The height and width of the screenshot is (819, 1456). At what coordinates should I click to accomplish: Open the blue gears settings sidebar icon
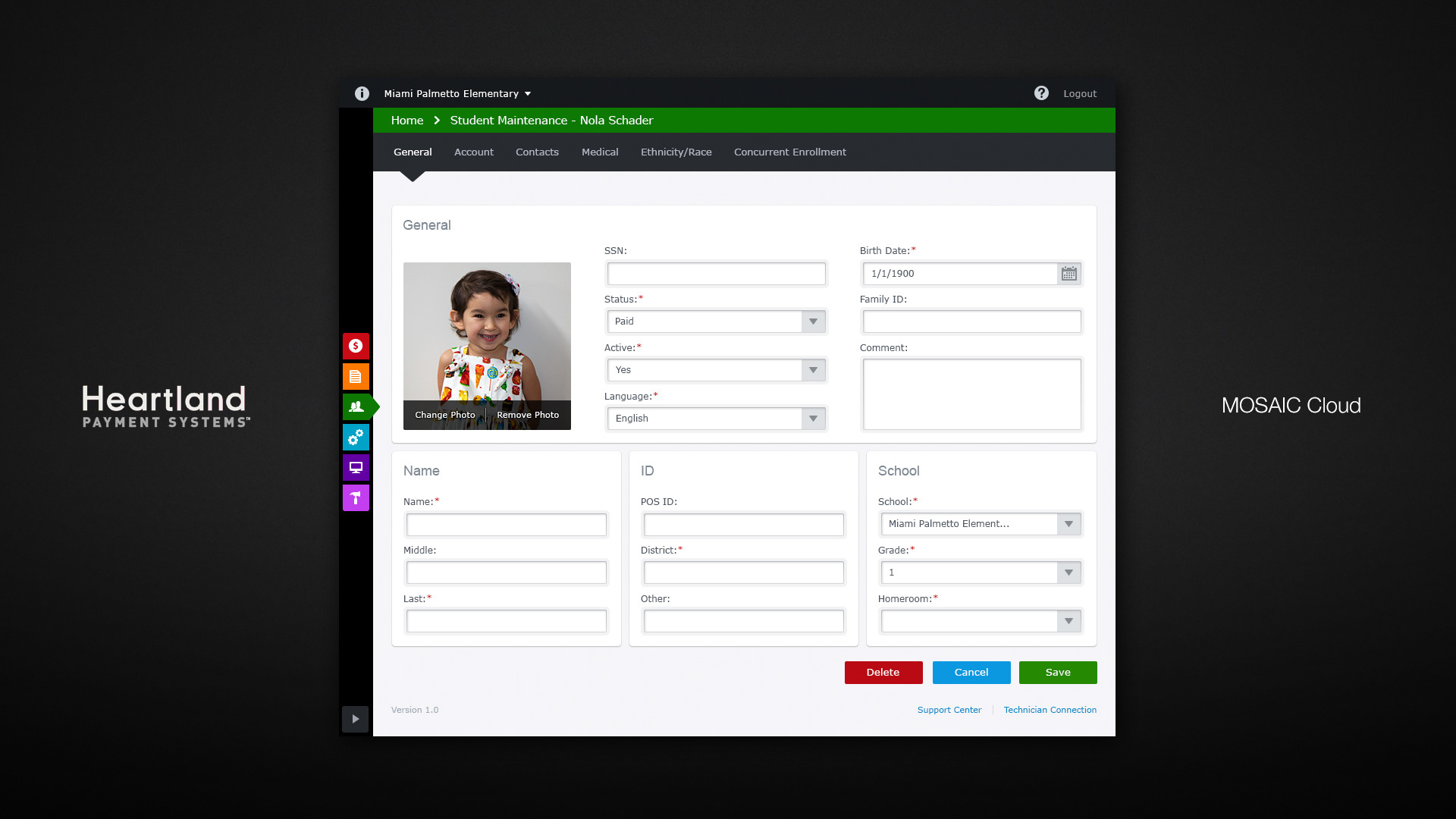click(x=356, y=437)
